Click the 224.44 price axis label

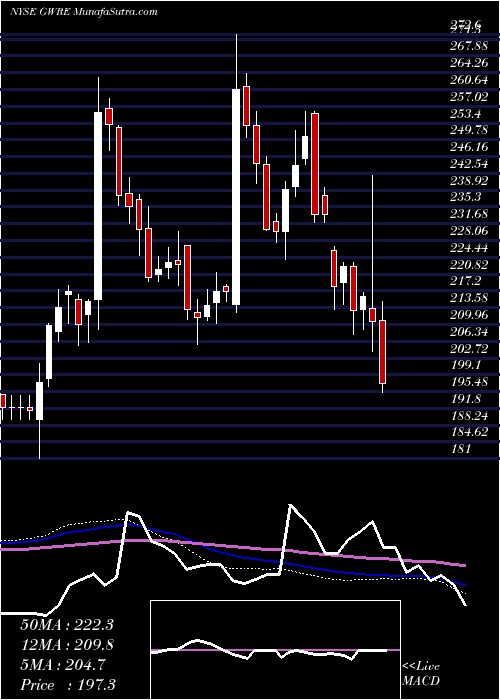(471, 248)
